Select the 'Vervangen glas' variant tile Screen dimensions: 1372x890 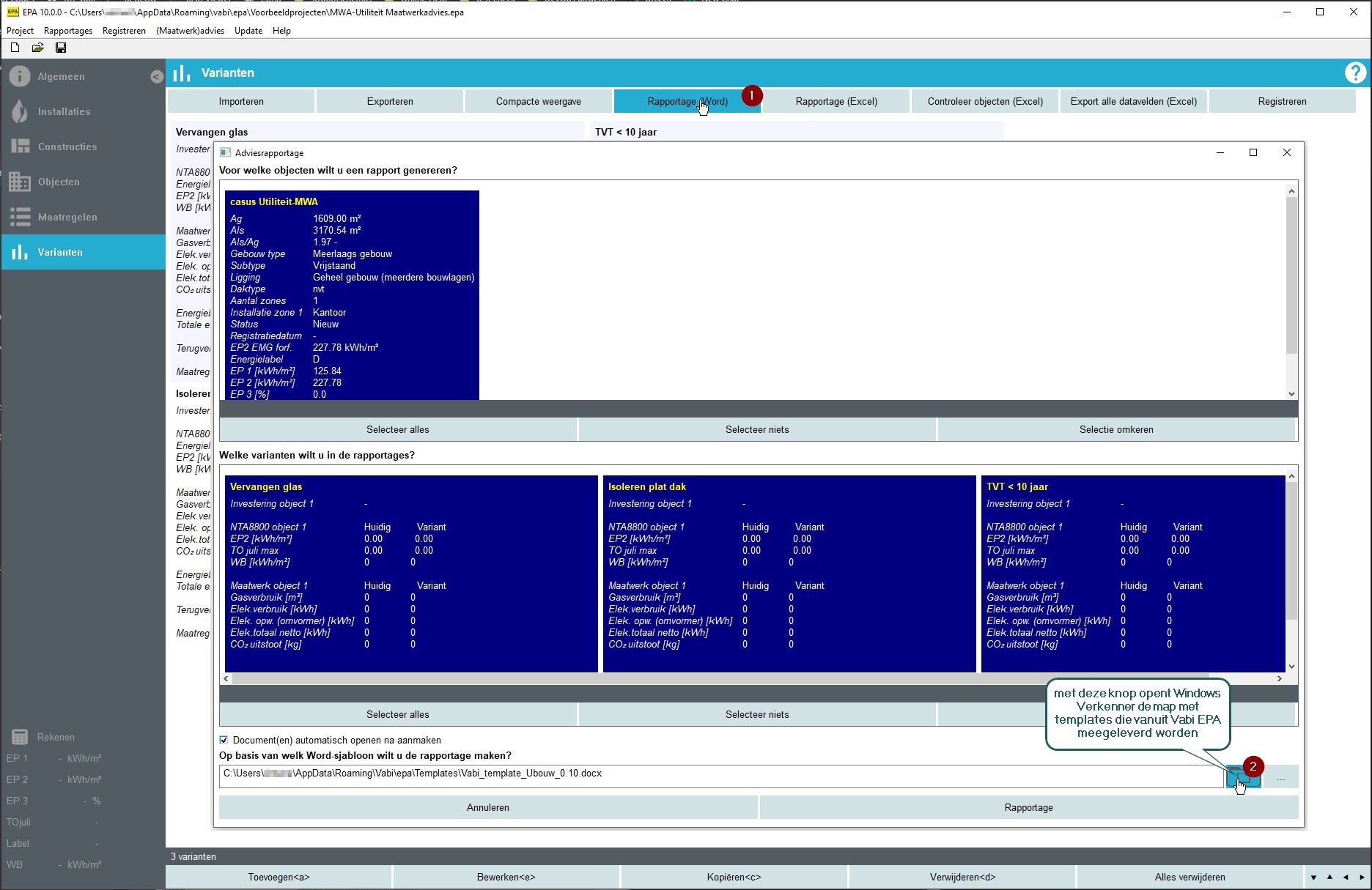click(x=411, y=573)
